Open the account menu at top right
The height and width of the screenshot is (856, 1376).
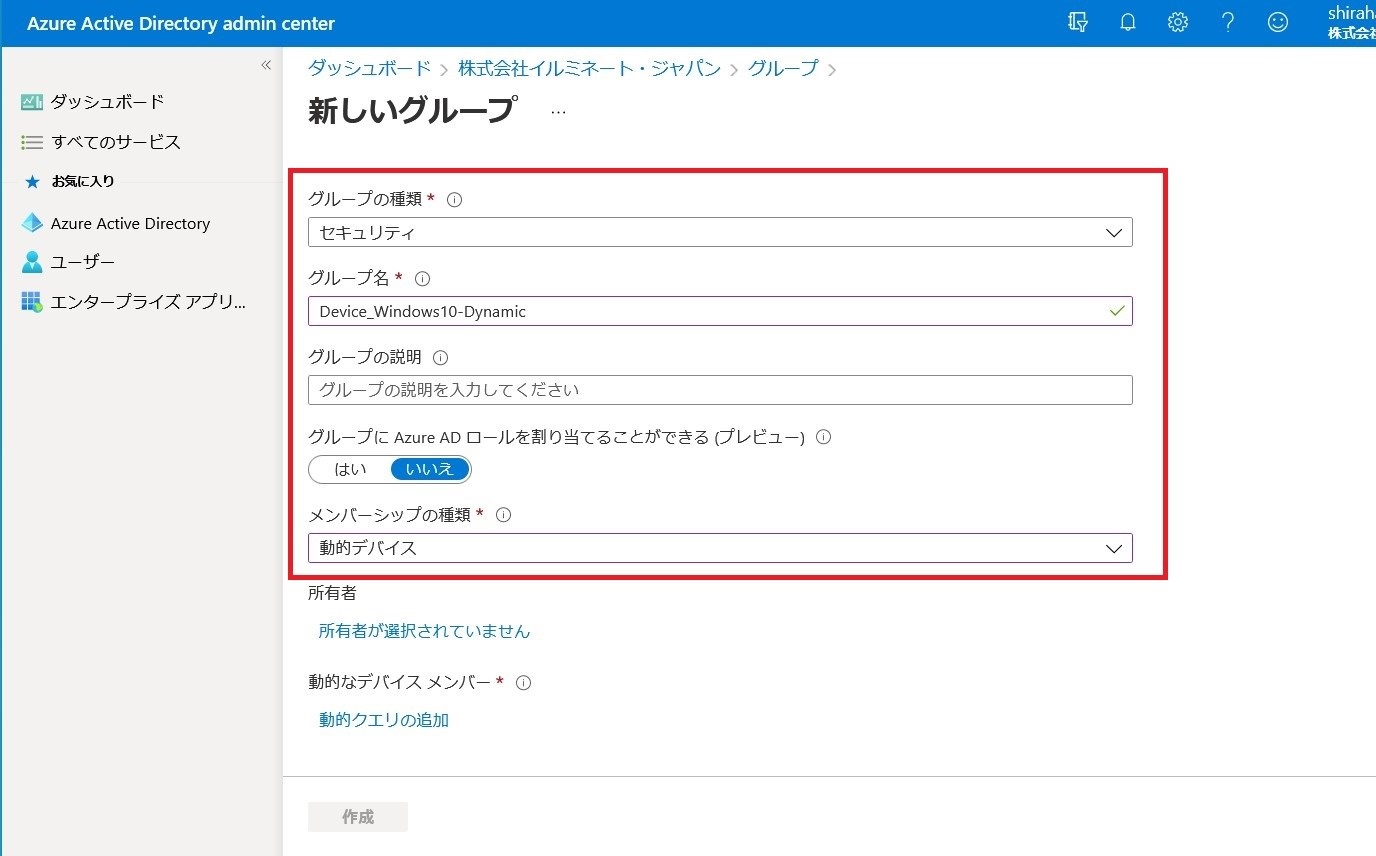coord(1351,23)
